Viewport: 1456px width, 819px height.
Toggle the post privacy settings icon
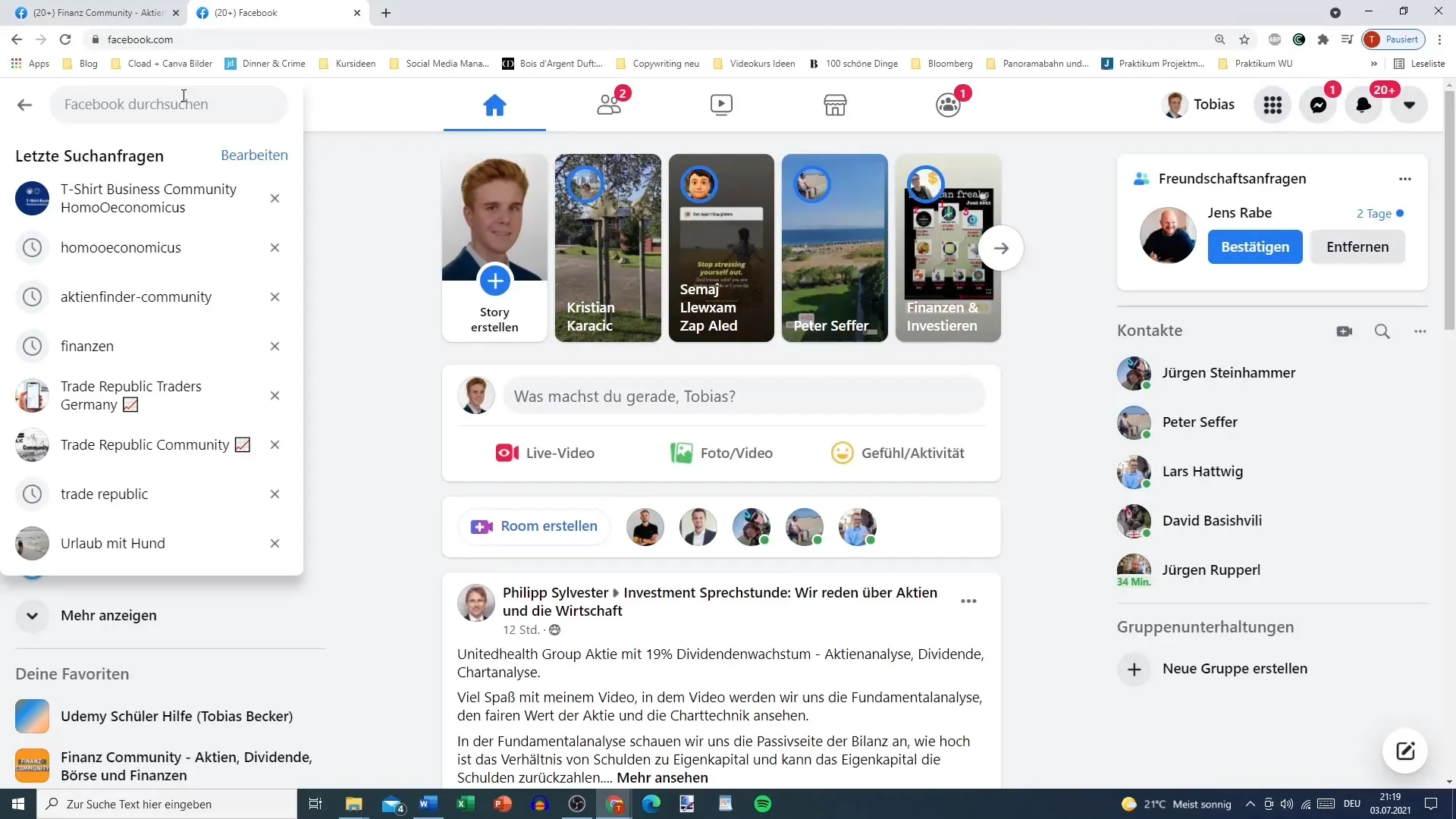pyautogui.click(x=556, y=631)
